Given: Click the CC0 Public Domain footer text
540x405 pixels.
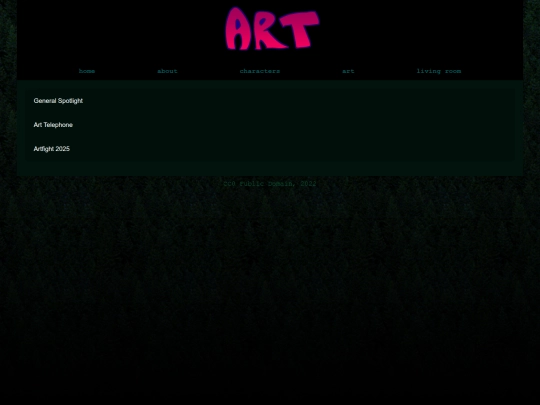Looking at the screenshot, I should click(270, 184).
